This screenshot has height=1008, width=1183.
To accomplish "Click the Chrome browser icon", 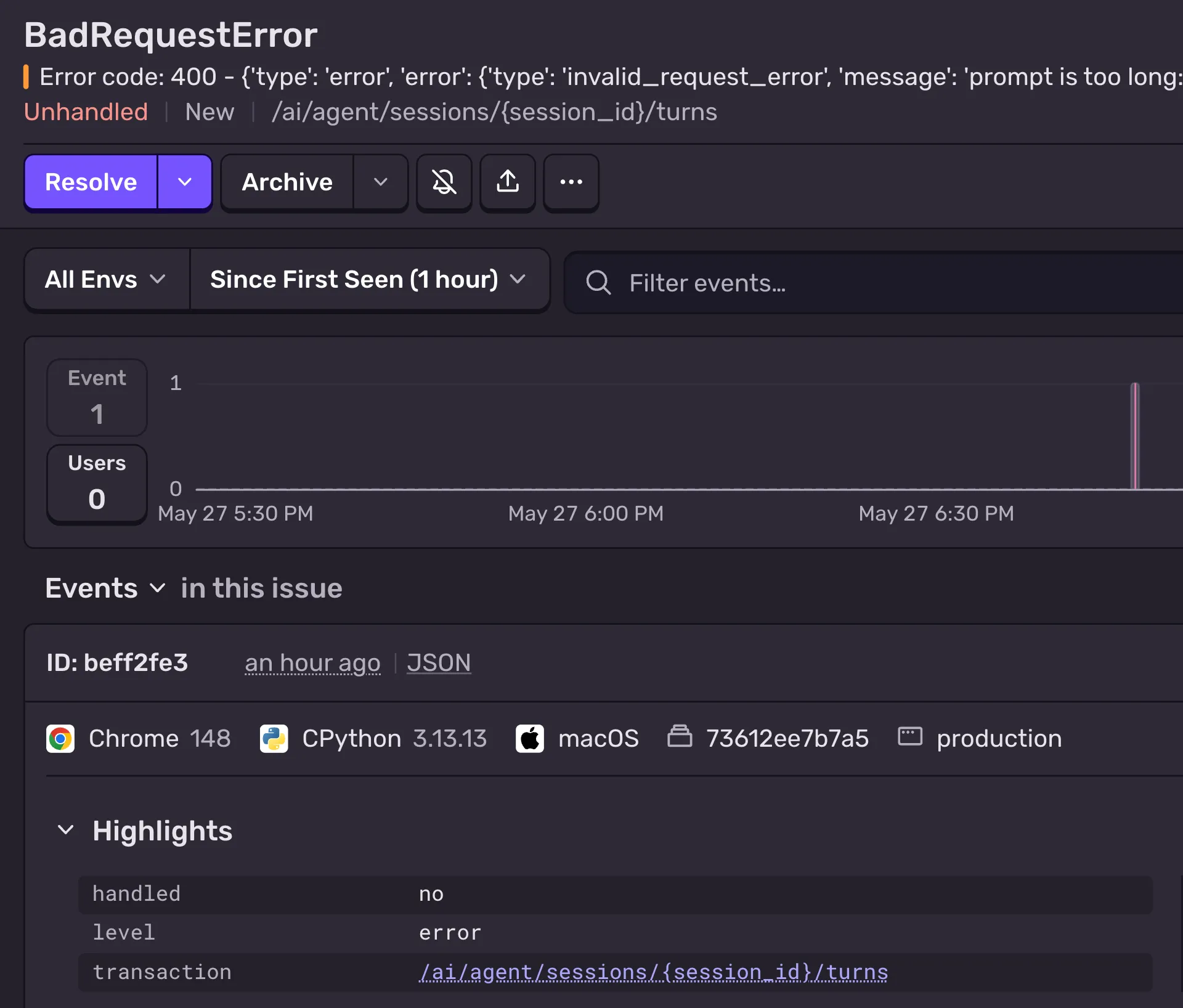I will click(x=60, y=739).
